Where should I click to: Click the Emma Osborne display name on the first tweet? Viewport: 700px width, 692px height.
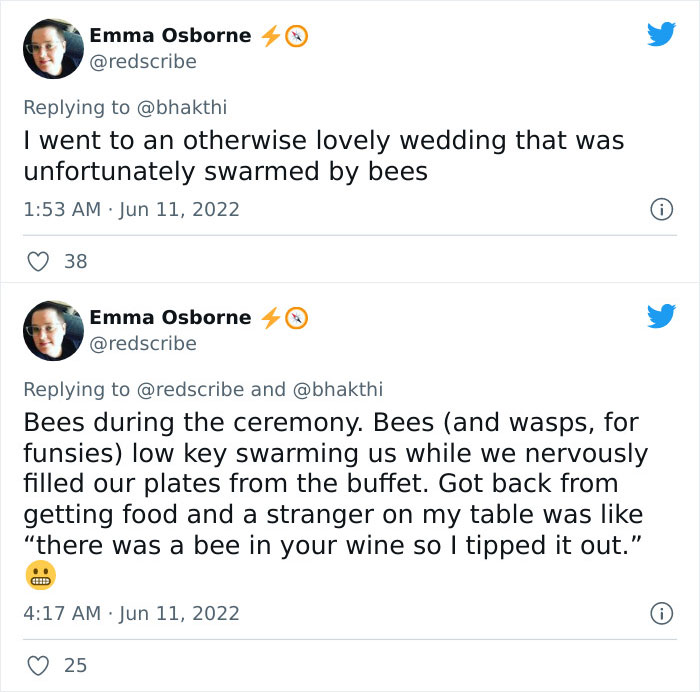170,35
